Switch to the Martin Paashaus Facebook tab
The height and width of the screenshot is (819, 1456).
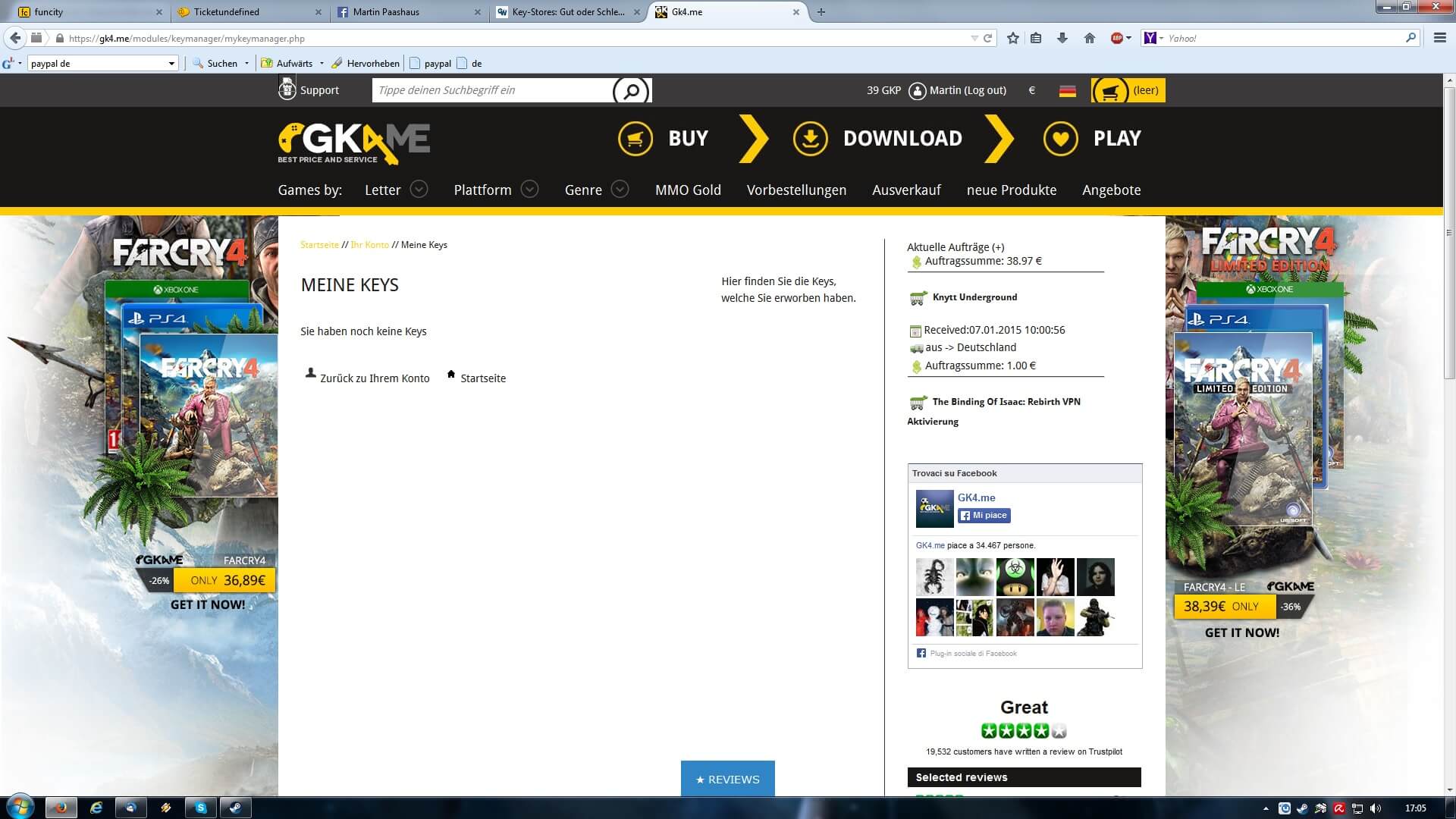tap(408, 12)
